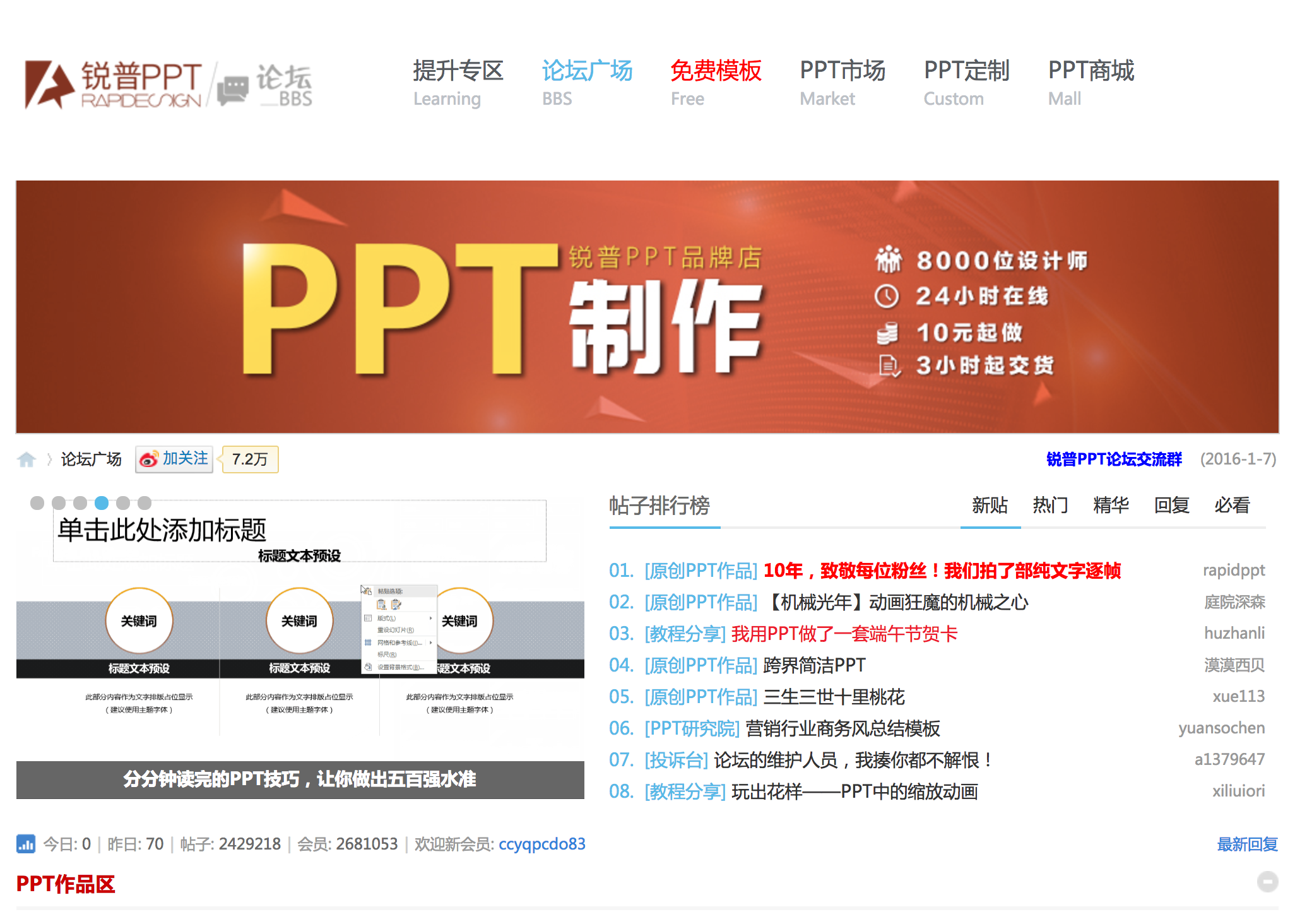Screen dimensions: 1295x924
Task: Collapse the PPT作品区 section
Action: (1267, 882)
